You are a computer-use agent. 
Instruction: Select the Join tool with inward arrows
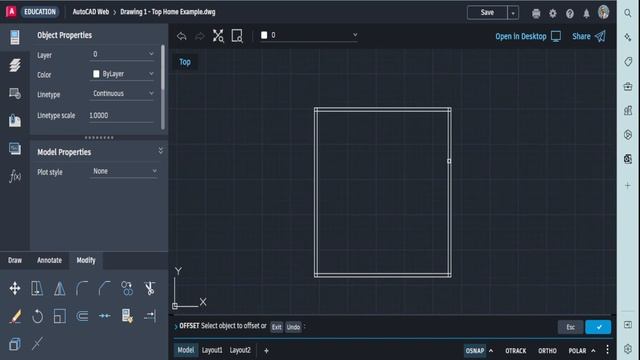(104, 316)
